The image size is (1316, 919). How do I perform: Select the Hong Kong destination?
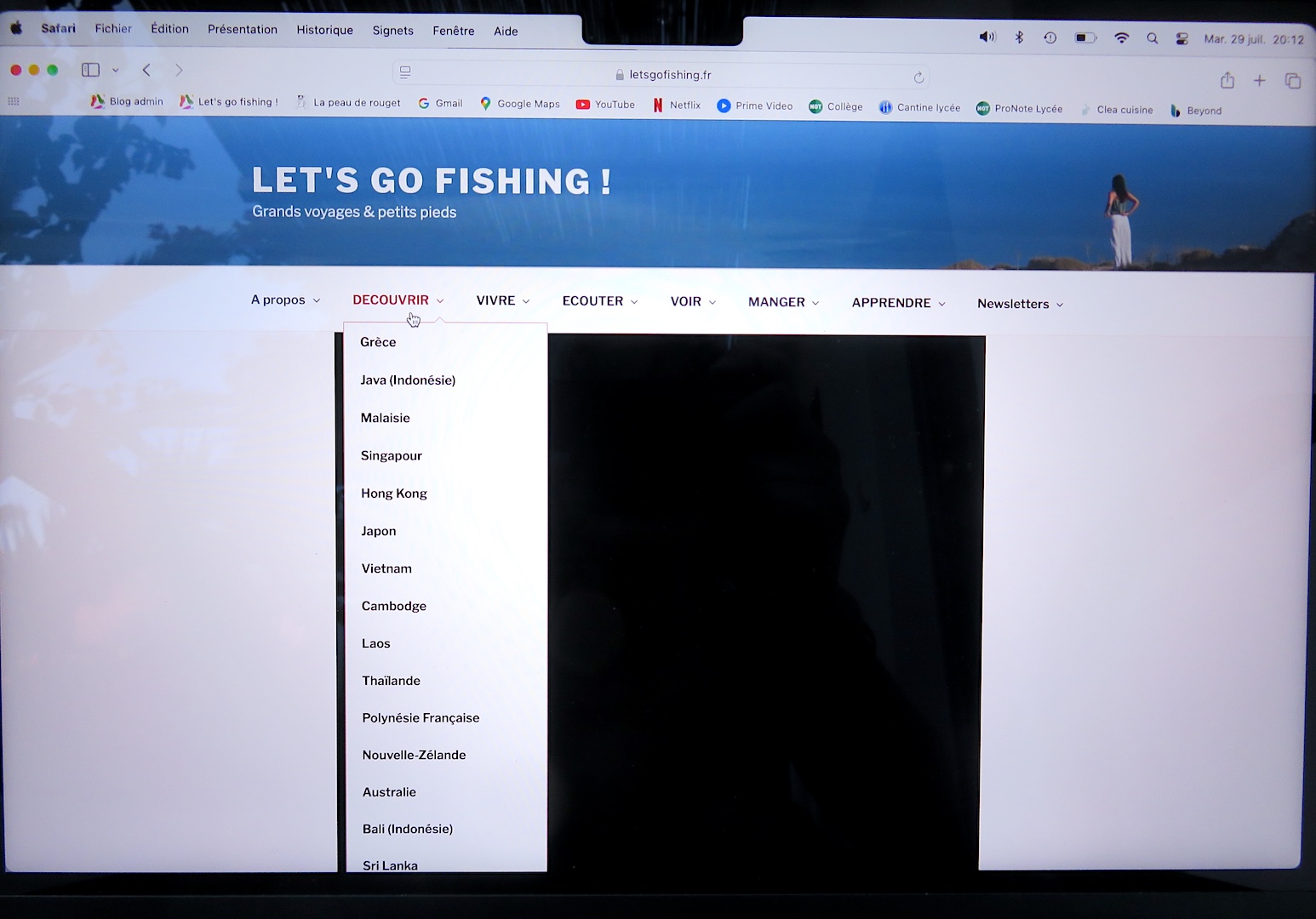394,494
